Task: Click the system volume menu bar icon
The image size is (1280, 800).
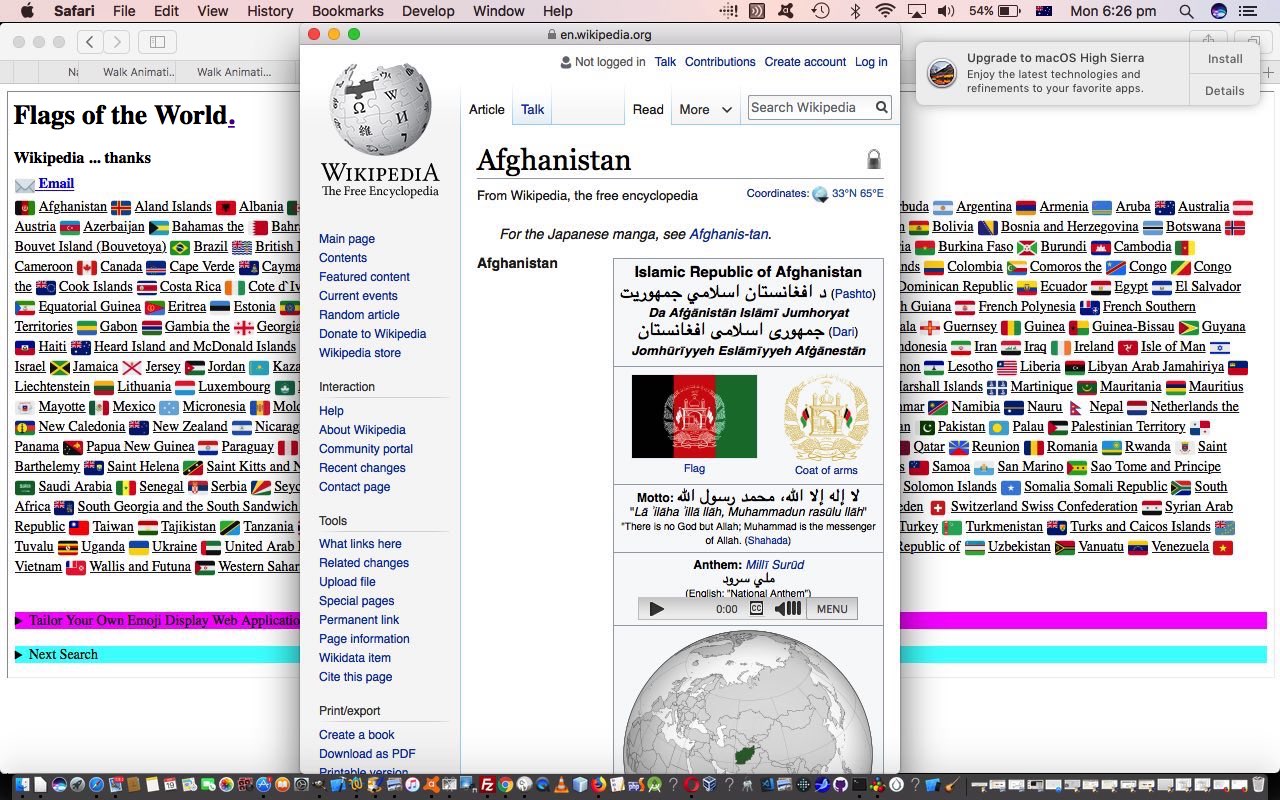Action: point(946,11)
